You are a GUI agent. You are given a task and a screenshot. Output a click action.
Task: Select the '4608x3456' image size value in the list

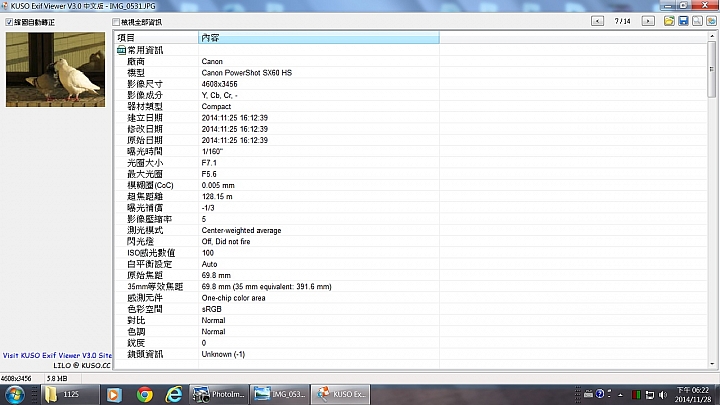tap(219, 84)
